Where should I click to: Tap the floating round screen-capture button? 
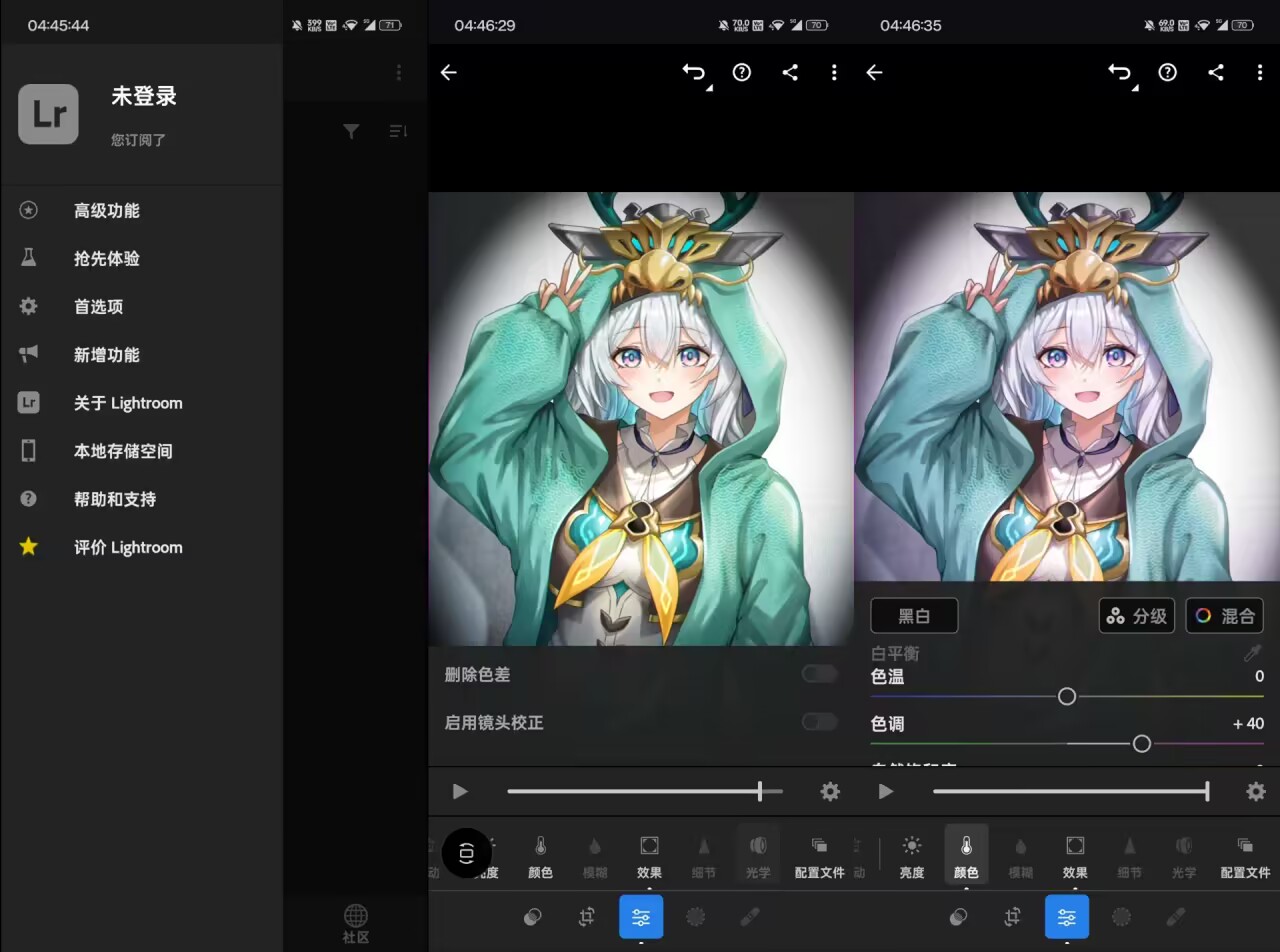[x=466, y=853]
